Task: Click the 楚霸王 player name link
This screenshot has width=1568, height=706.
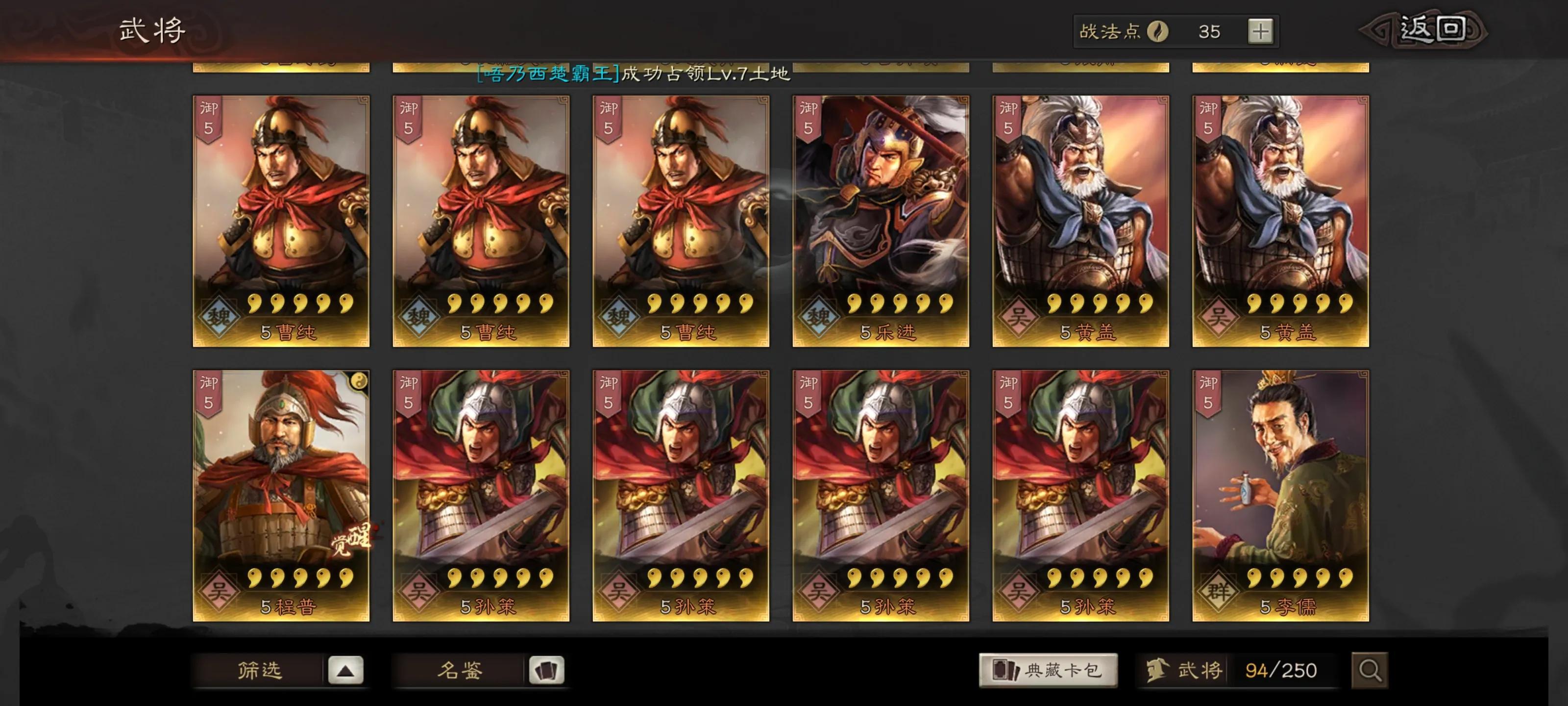Action: [x=548, y=74]
